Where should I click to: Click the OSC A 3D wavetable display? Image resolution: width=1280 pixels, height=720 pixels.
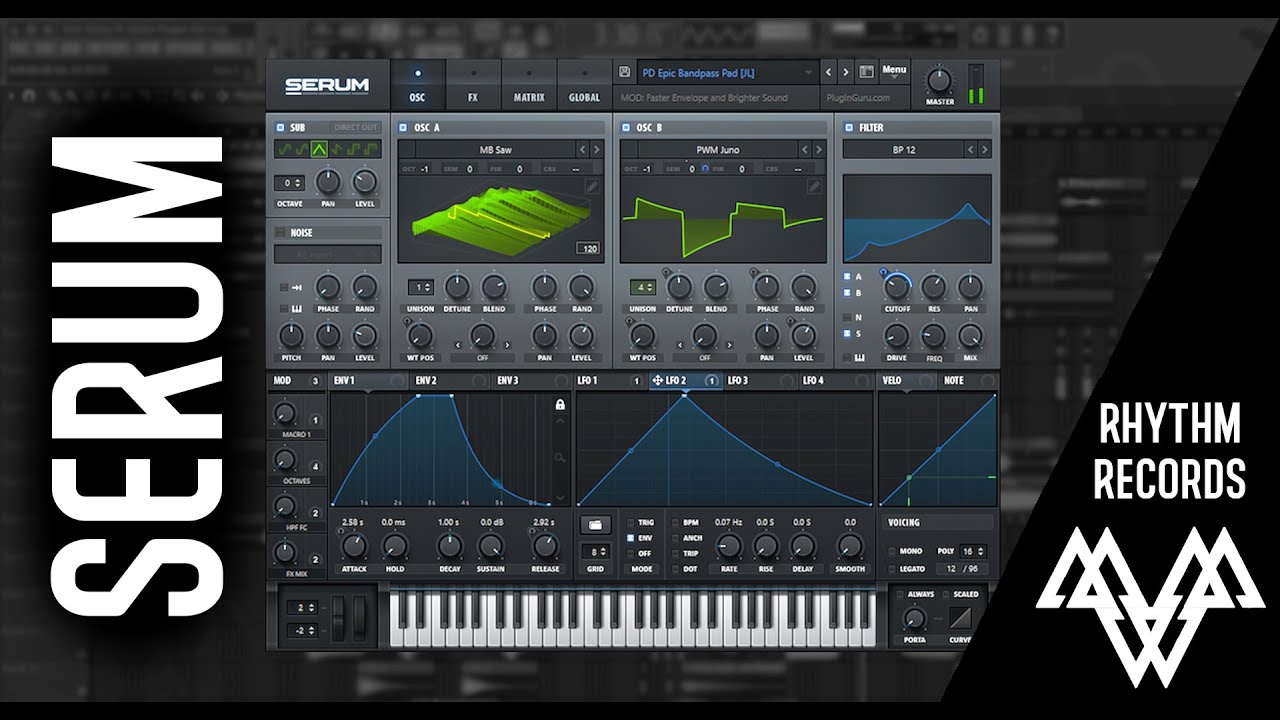[x=500, y=220]
